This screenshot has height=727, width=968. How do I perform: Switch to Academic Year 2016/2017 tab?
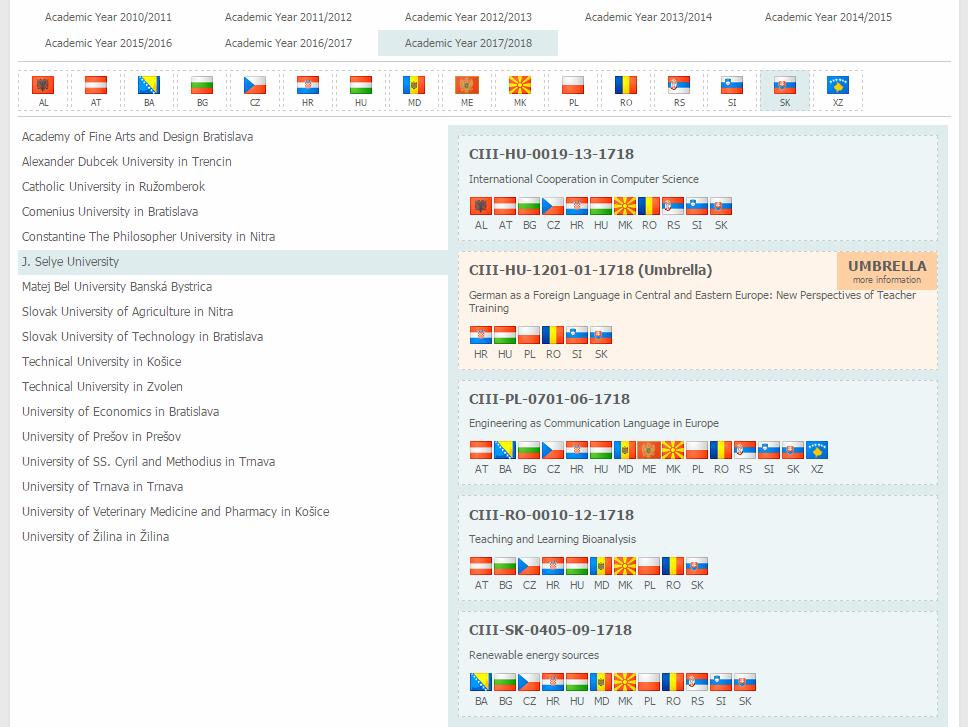[288, 43]
